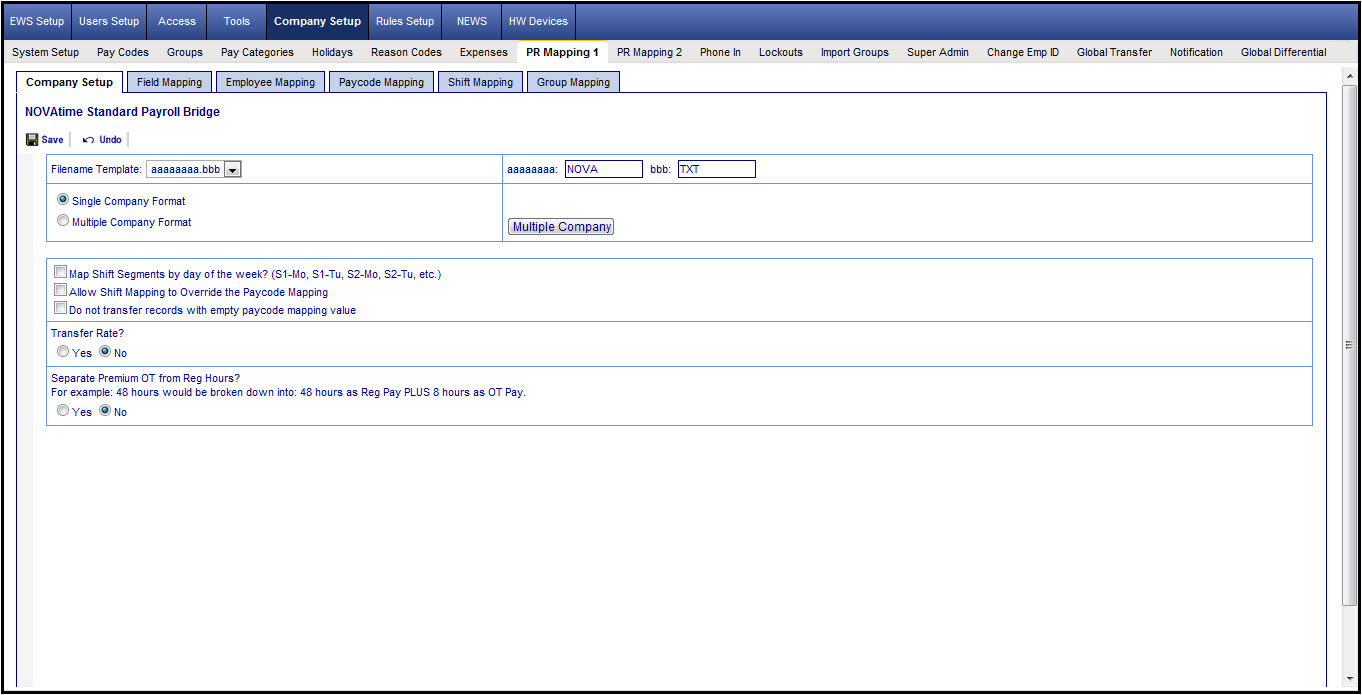
Task: Click the vertical scrollbar thumb
Action: tap(1349, 344)
